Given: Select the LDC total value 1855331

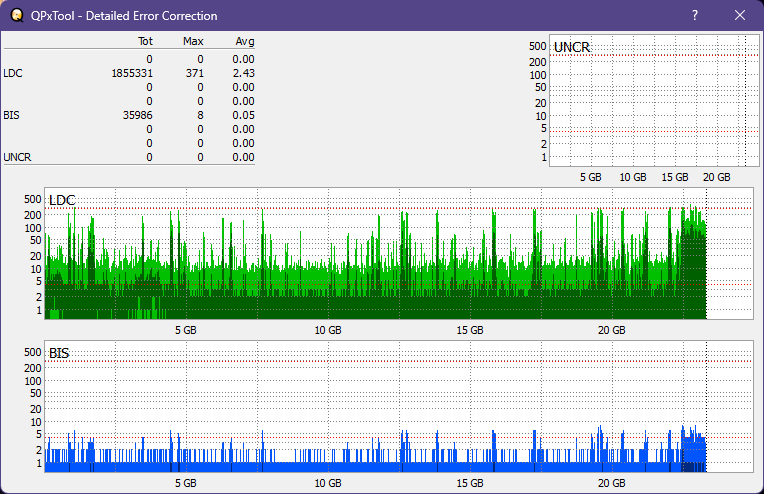Looking at the screenshot, I should [132, 73].
